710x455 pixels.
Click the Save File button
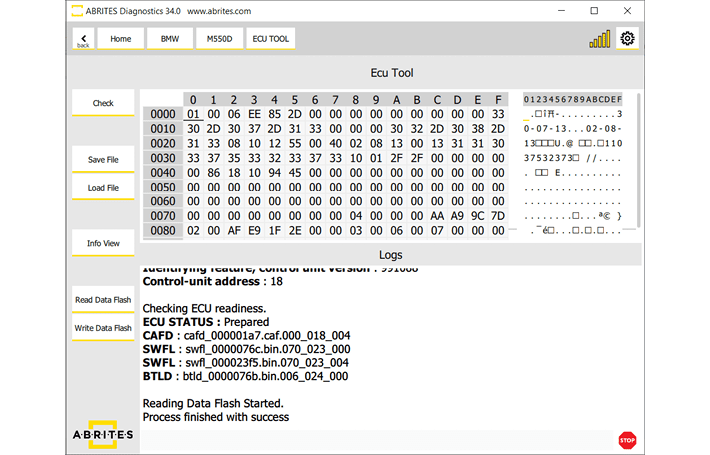[103, 160]
